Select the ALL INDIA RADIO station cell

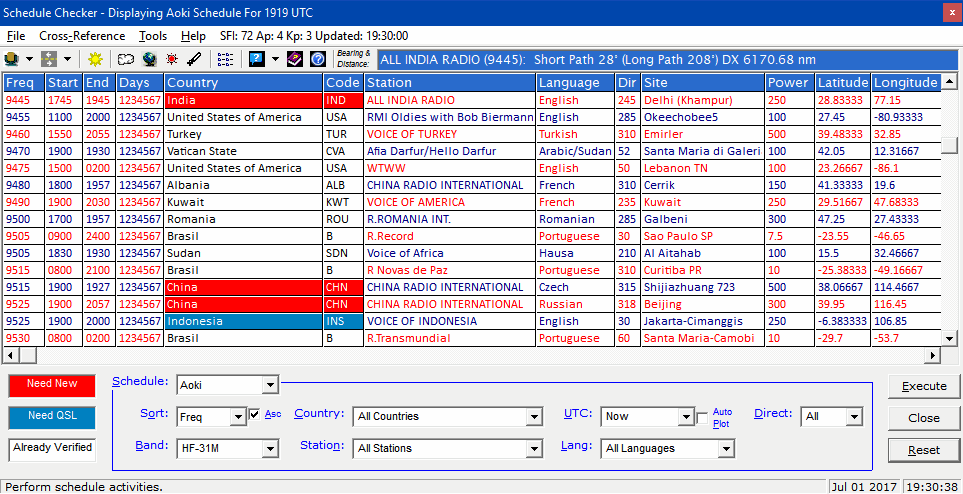coord(450,100)
